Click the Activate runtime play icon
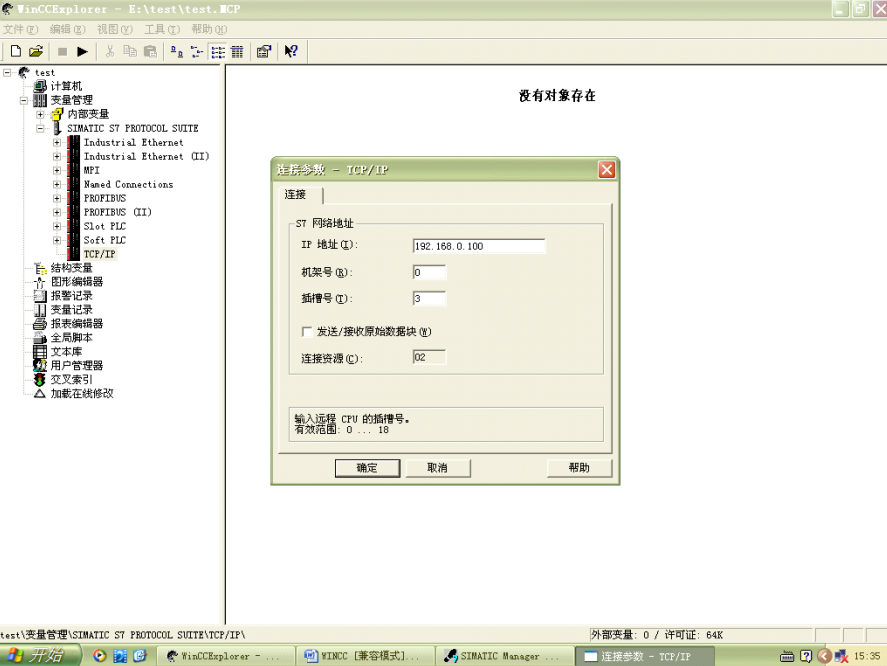This screenshot has width=887, height=666. point(82,51)
